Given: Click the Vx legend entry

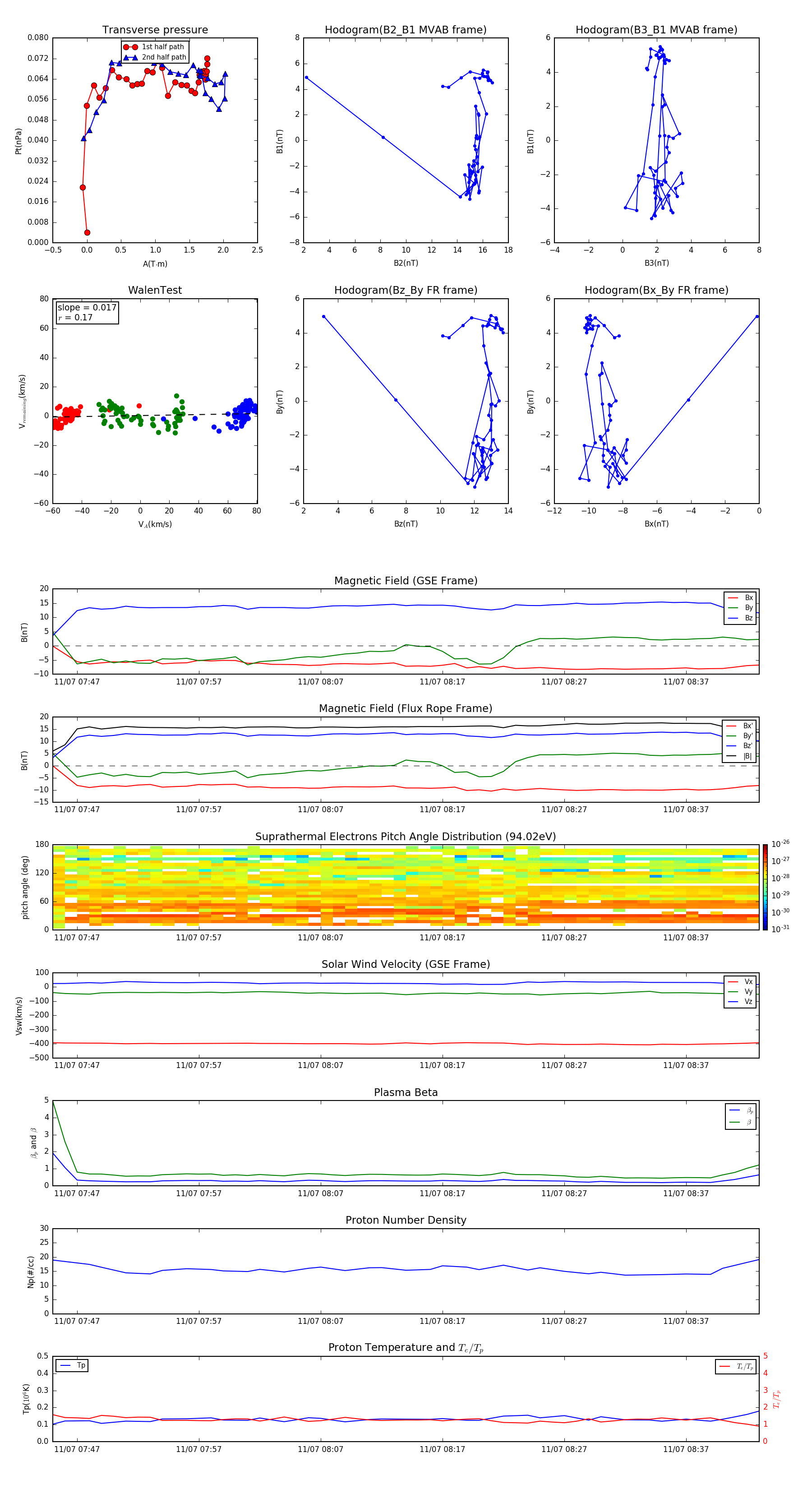Looking at the screenshot, I should coord(740,981).
